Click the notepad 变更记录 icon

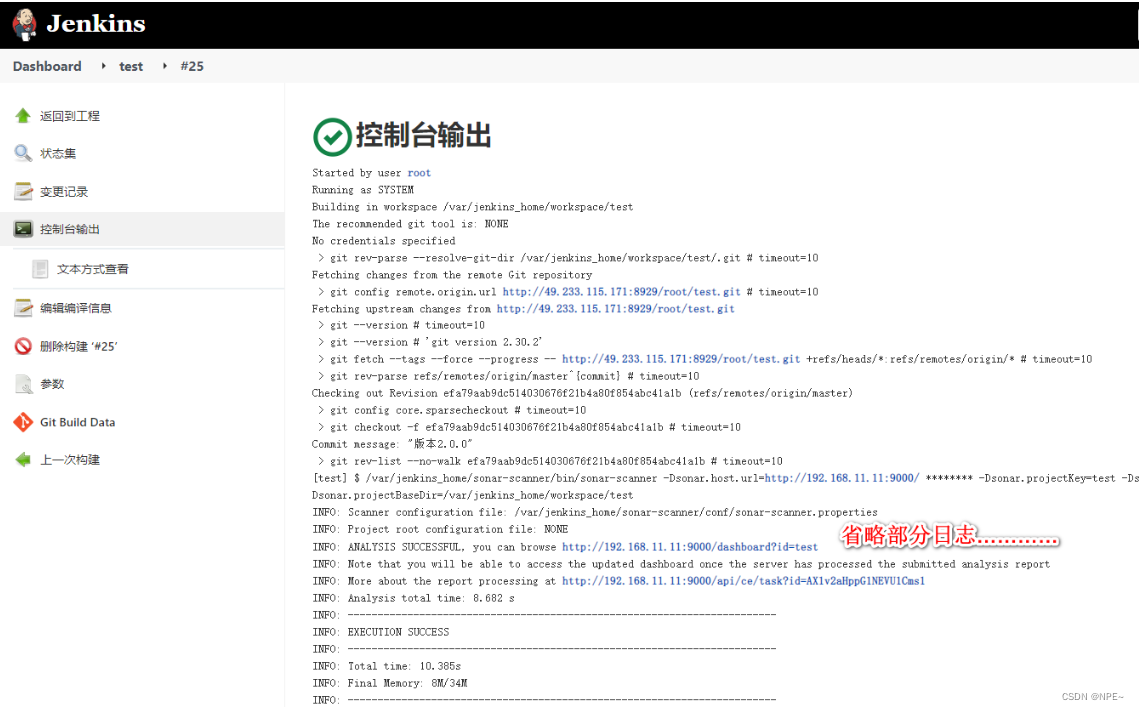pos(23,191)
